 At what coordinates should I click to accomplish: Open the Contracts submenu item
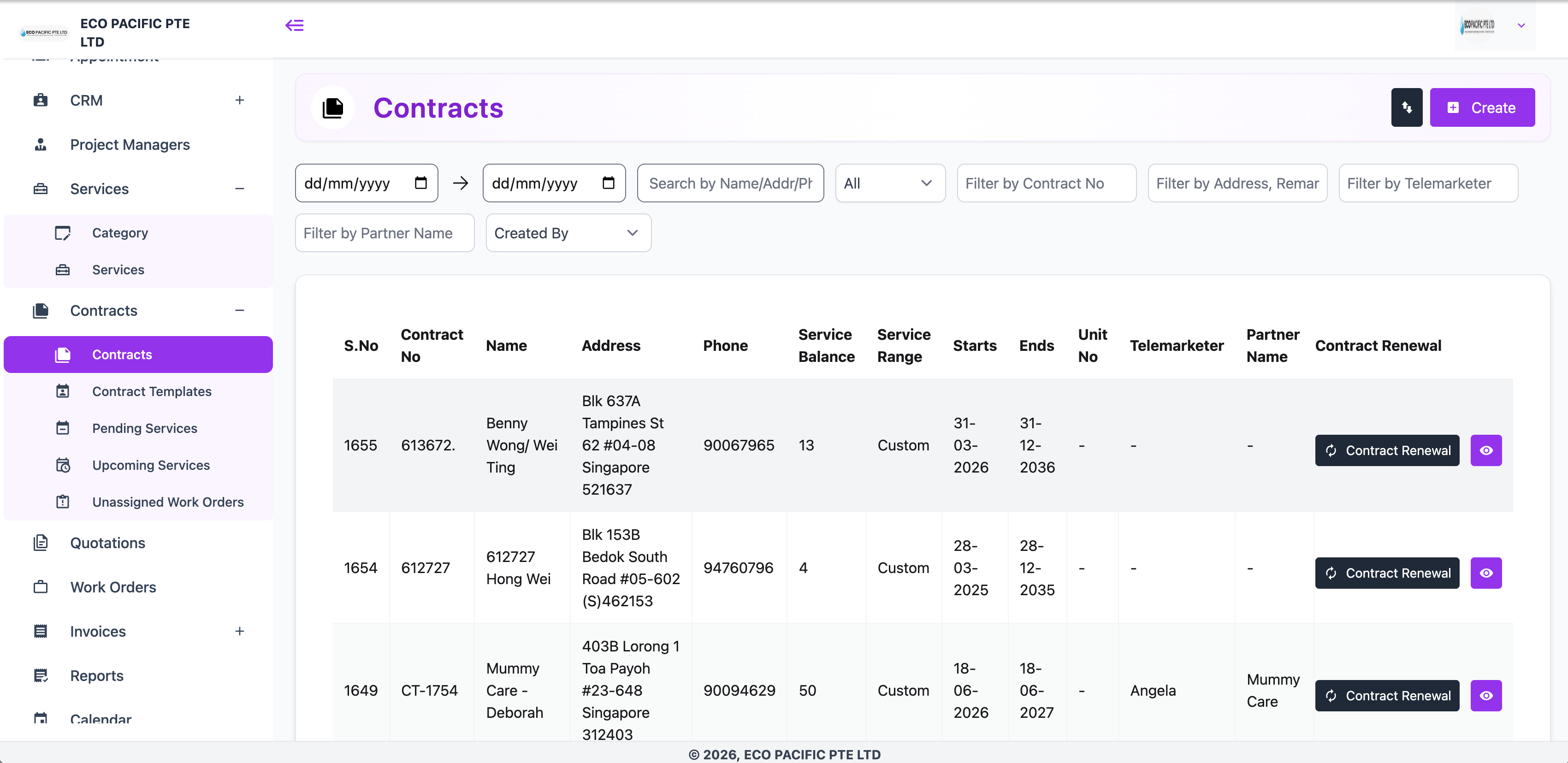tap(138, 354)
